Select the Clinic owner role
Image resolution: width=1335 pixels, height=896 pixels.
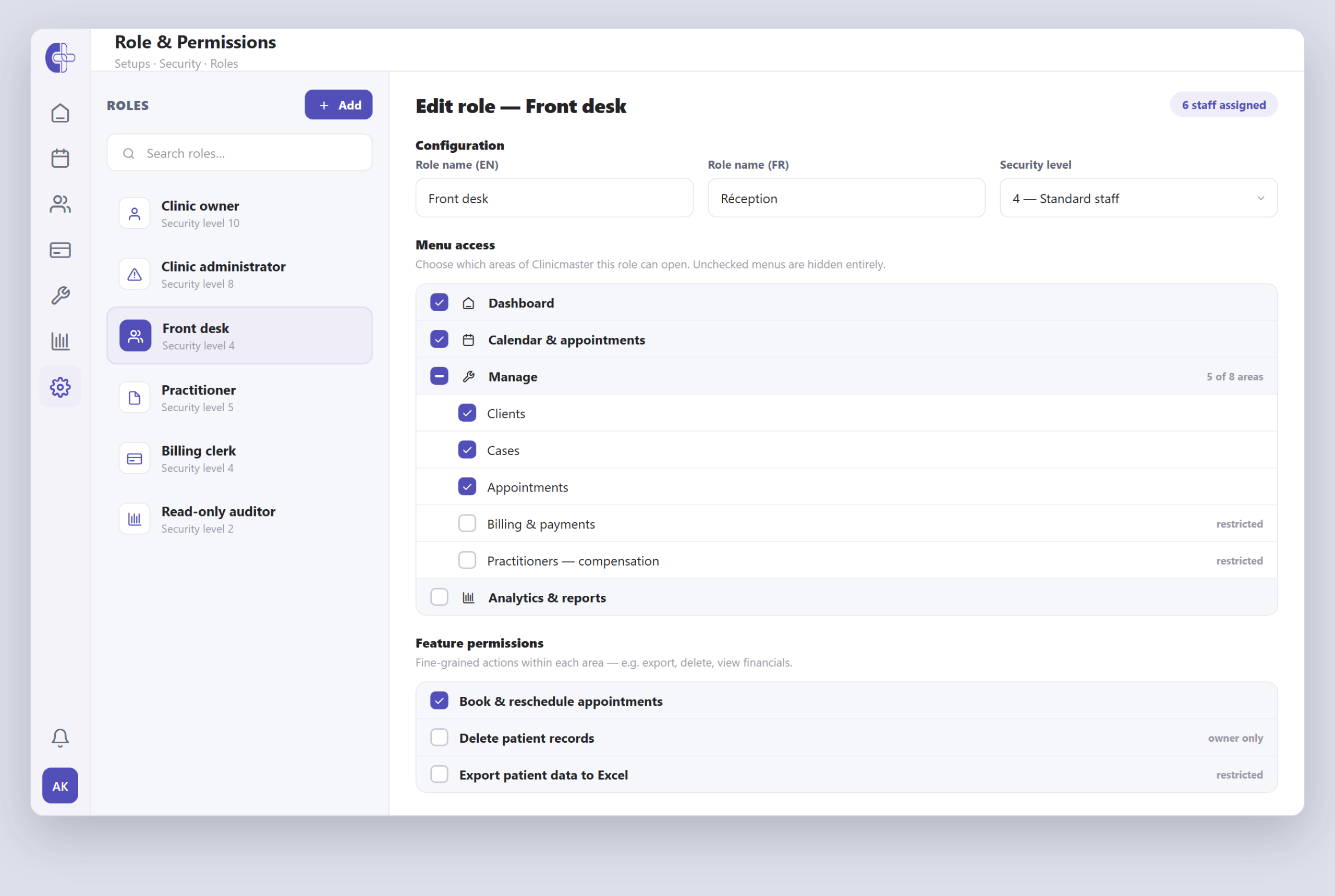[x=239, y=214]
